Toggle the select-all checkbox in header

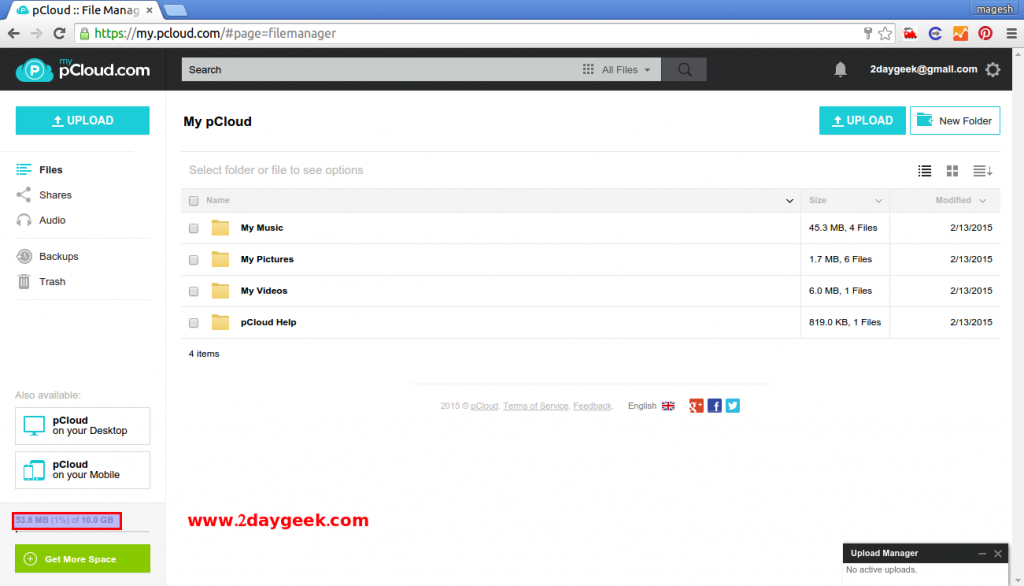(x=193, y=200)
